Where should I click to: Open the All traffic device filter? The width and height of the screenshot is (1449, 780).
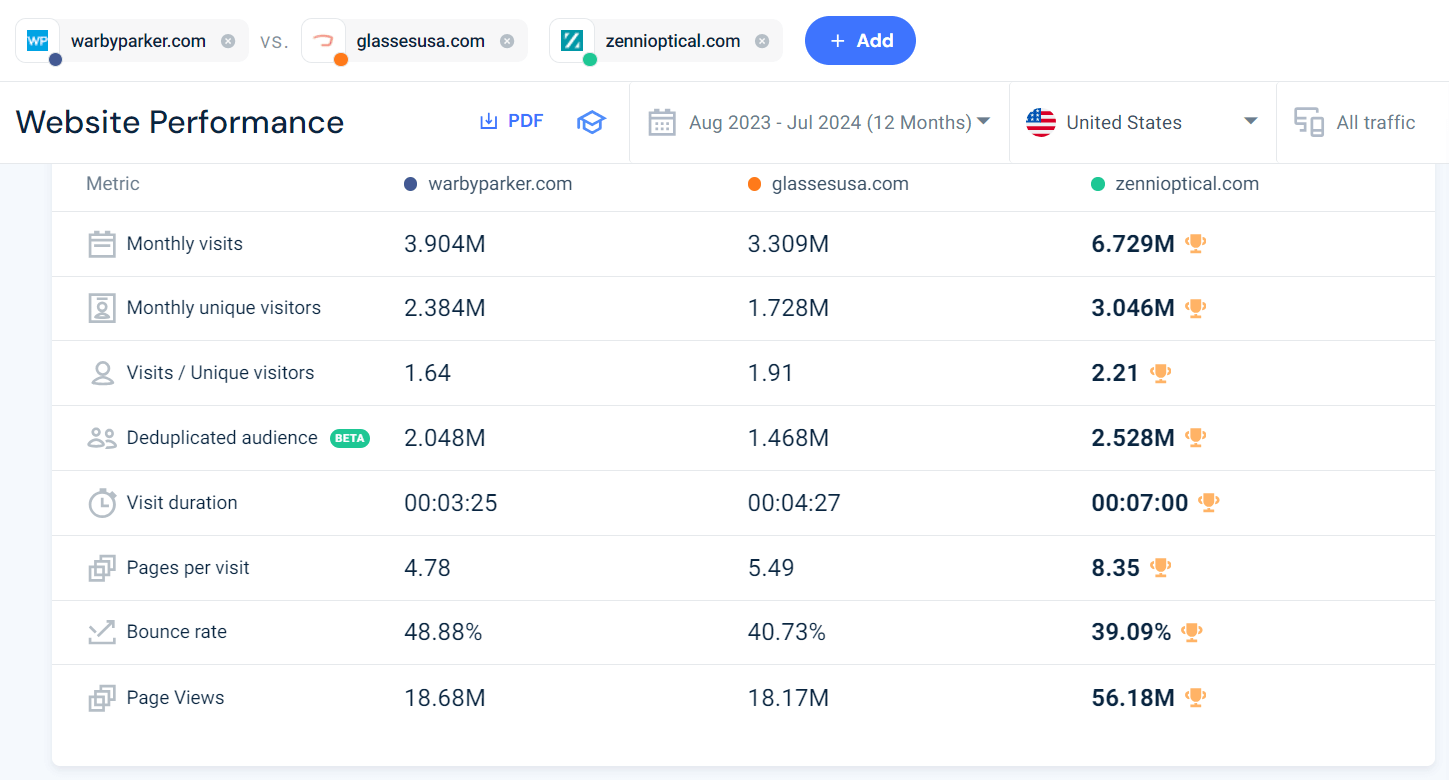click(x=1356, y=122)
